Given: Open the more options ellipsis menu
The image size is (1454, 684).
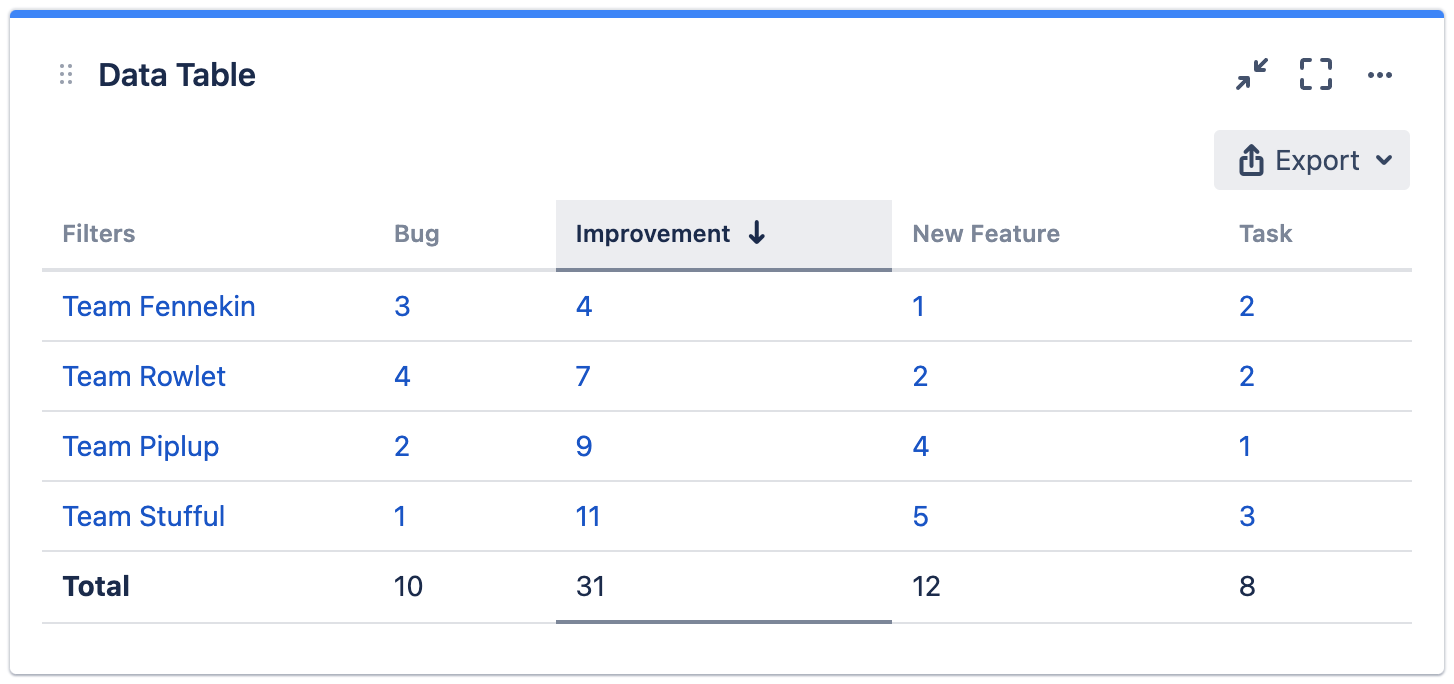Looking at the screenshot, I should coord(1380,75).
